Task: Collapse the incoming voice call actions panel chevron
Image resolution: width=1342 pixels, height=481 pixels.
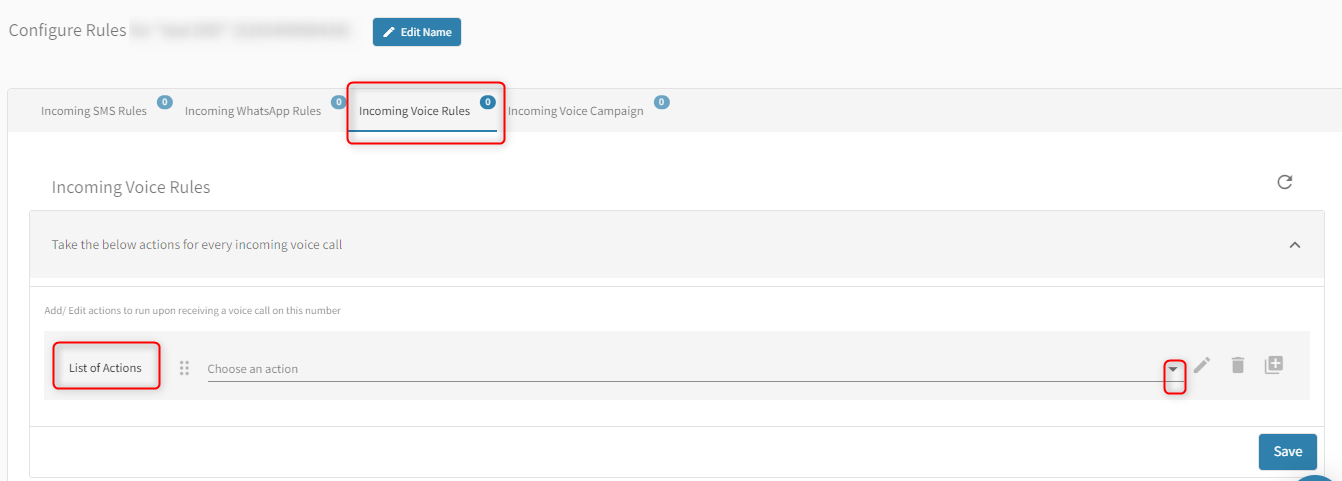Action: [x=1295, y=245]
